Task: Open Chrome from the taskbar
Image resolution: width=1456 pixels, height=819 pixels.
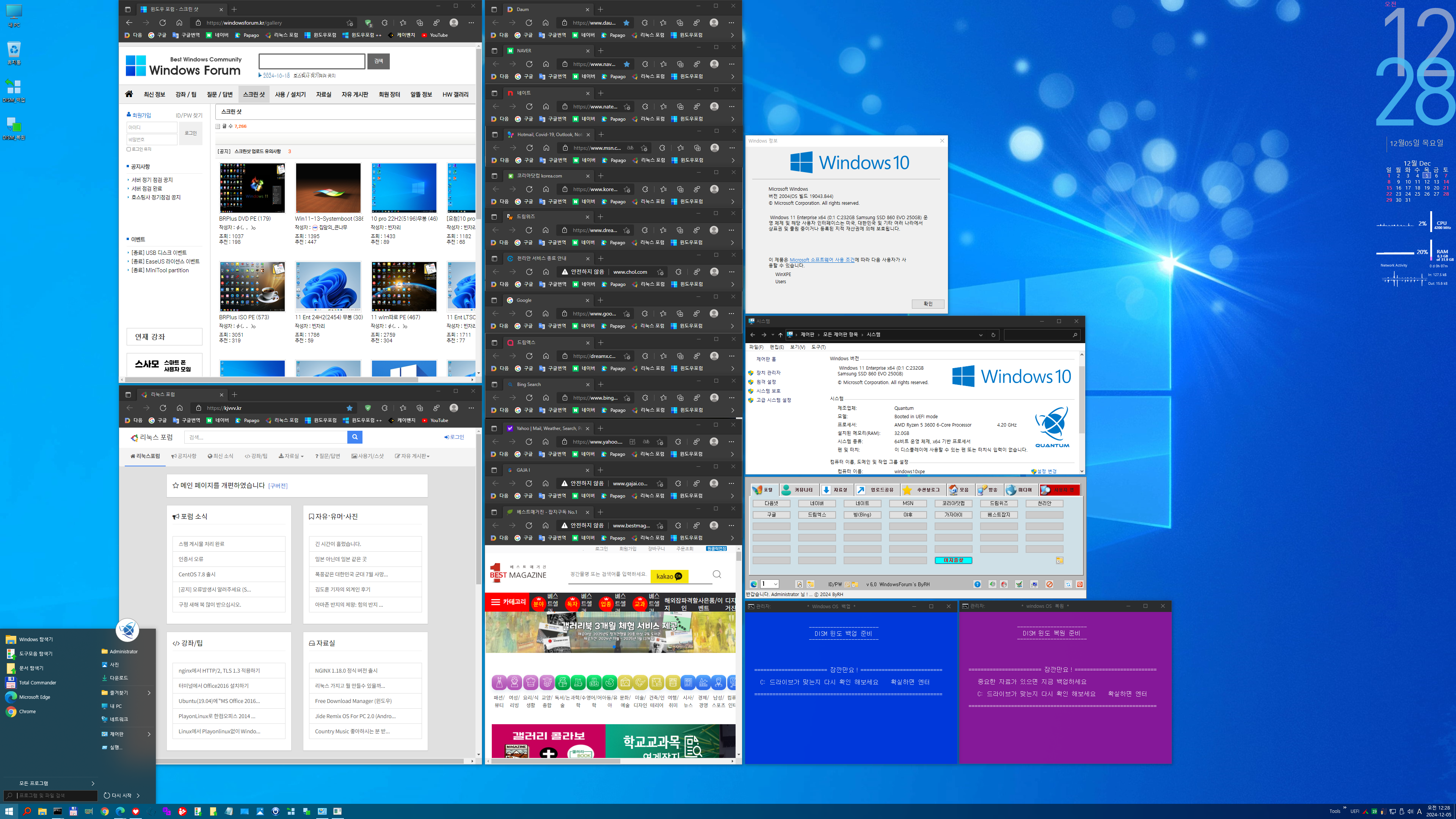Action: tap(105, 811)
